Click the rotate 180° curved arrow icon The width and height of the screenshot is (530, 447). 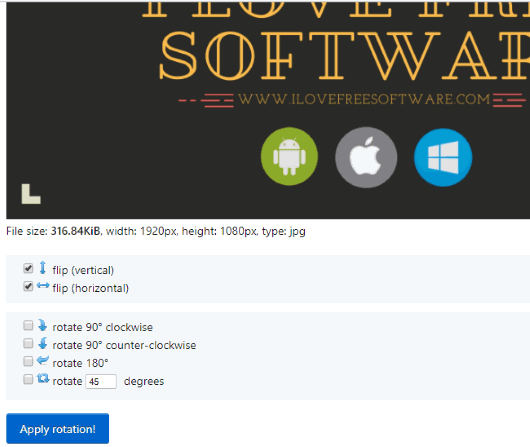click(x=43, y=360)
